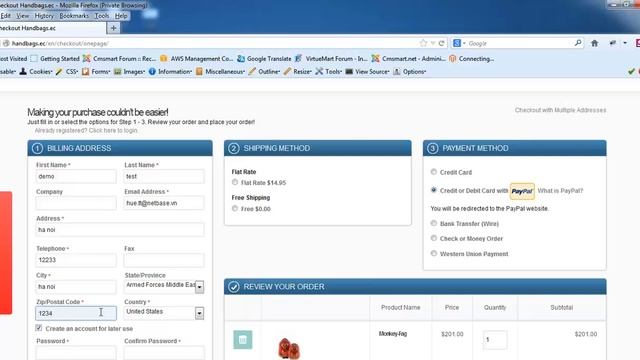This screenshot has height=360, width=640.
Task: Select Western Union Payment option
Action: point(433,253)
